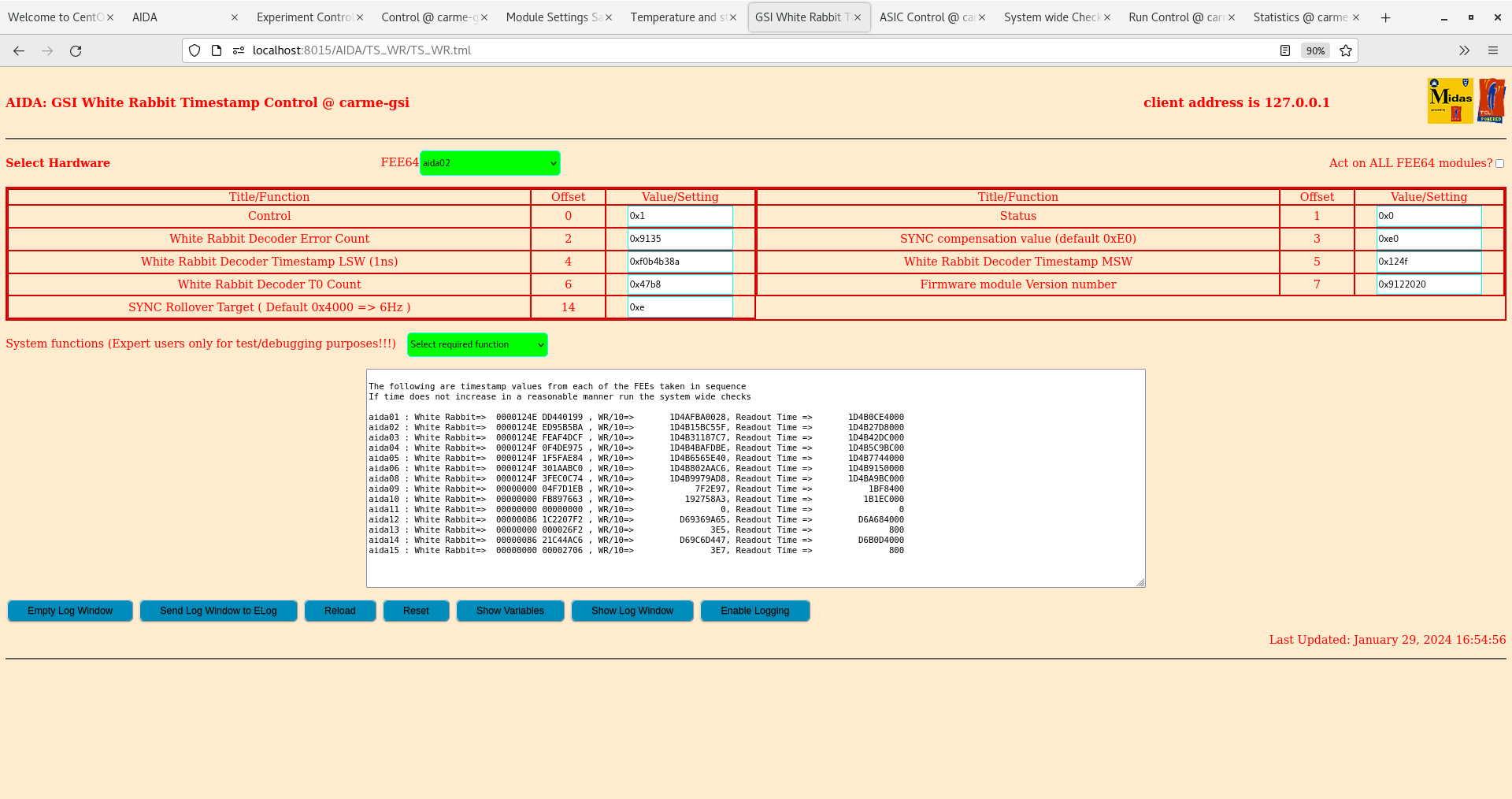Switch to the ASIC Control tab
1512x799 pixels.
pyautogui.click(x=926, y=17)
